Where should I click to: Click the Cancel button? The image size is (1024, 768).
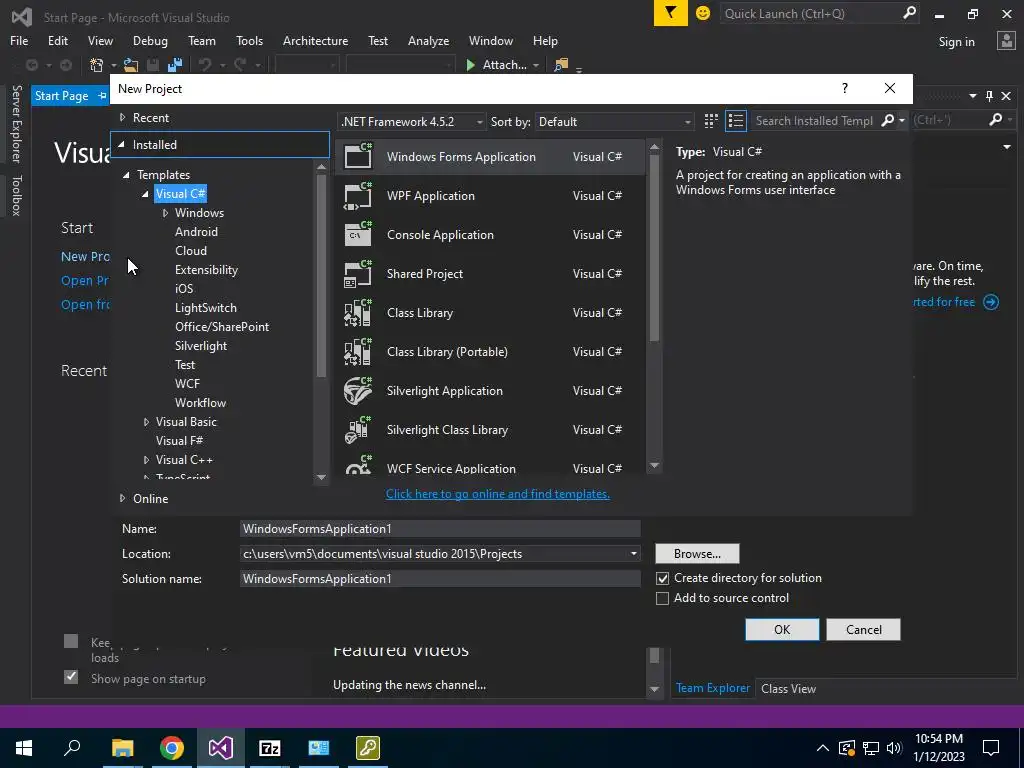[863, 630]
